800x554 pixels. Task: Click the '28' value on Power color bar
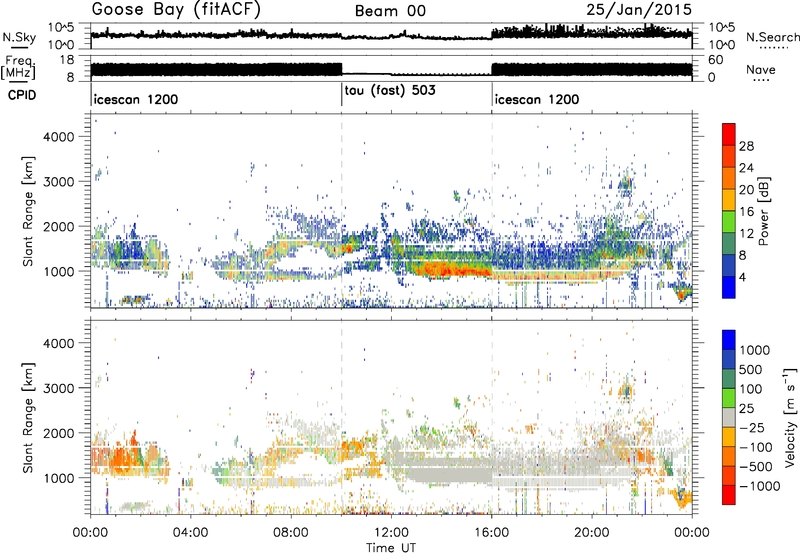coord(746,146)
